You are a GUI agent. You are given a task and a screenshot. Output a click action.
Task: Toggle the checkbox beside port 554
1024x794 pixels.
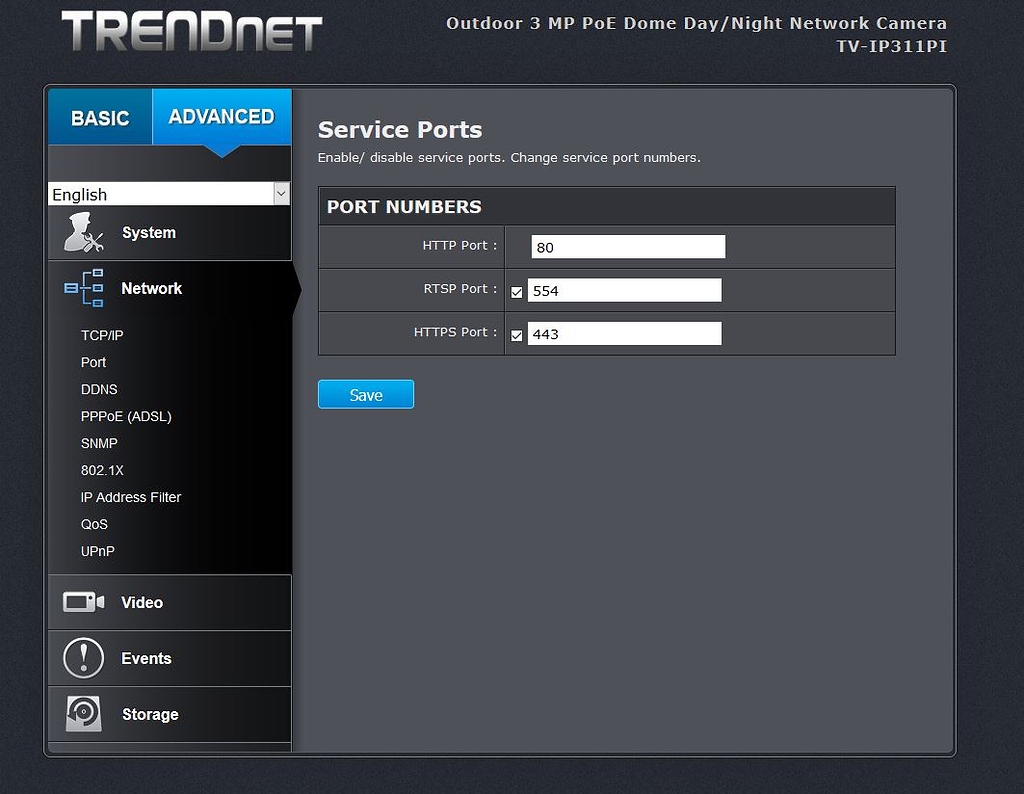[517, 292]
